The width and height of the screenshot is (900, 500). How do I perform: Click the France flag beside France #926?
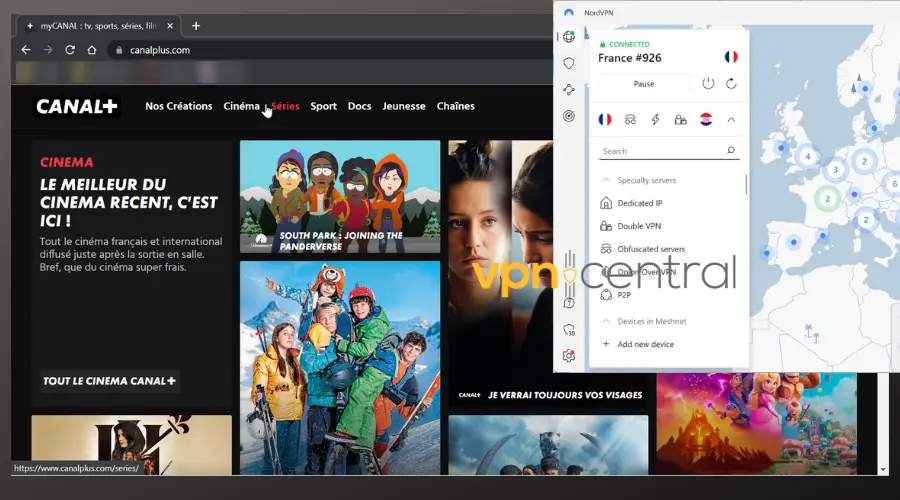pyautogui.click(x=731, y=57)
